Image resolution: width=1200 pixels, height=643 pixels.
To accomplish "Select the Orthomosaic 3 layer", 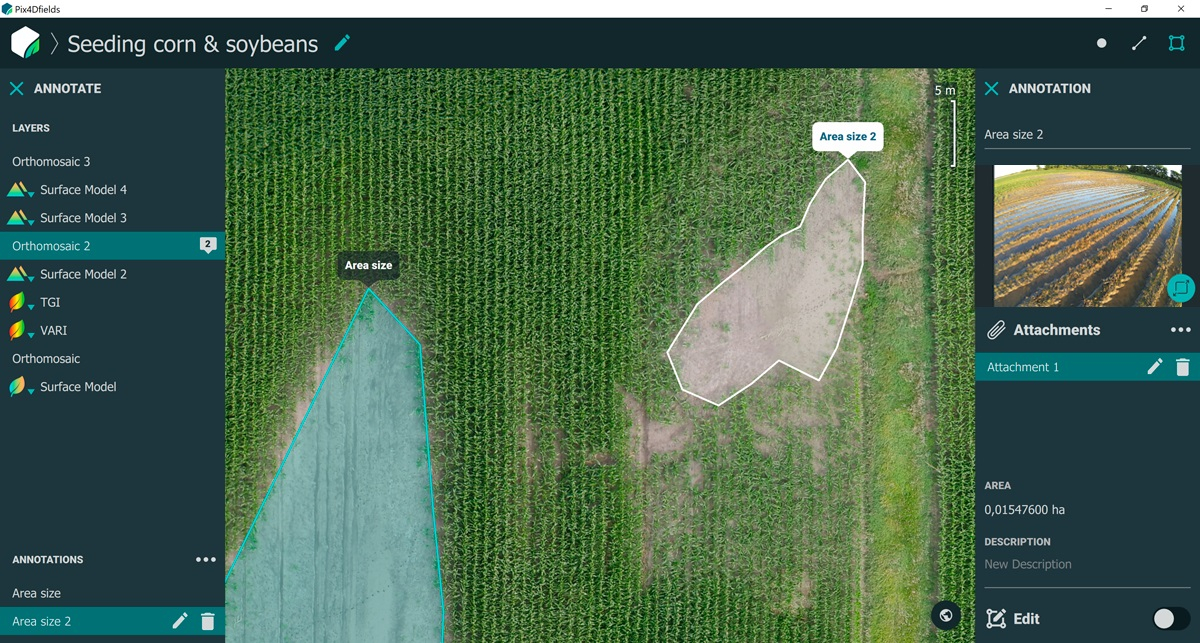I will pos(51,162).
